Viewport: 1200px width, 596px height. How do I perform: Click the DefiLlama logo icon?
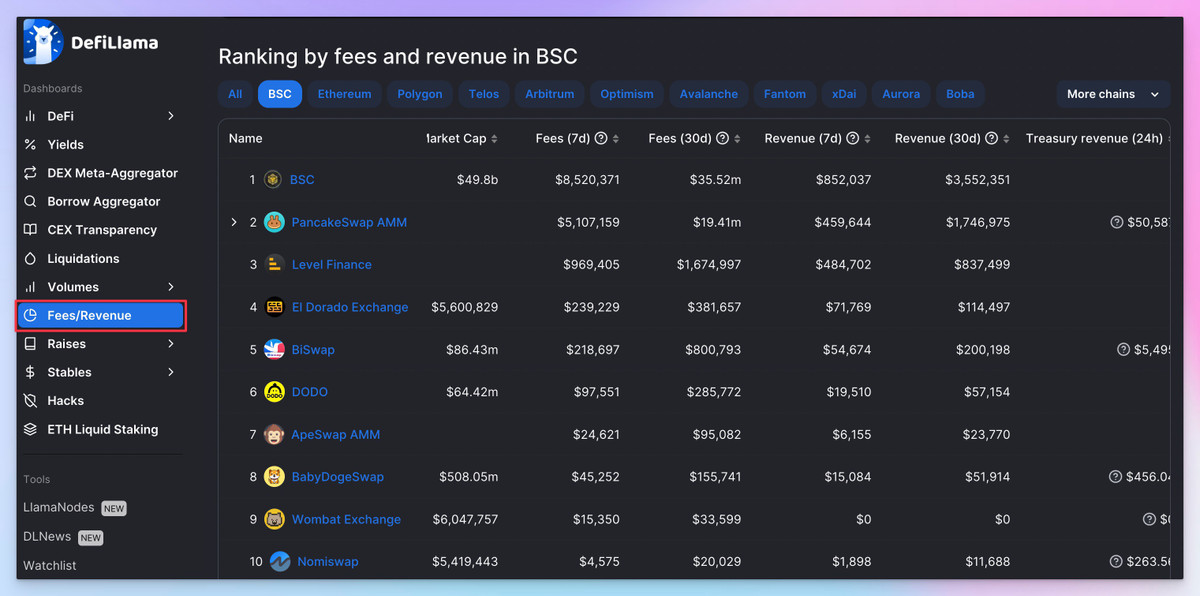point(43,42)
